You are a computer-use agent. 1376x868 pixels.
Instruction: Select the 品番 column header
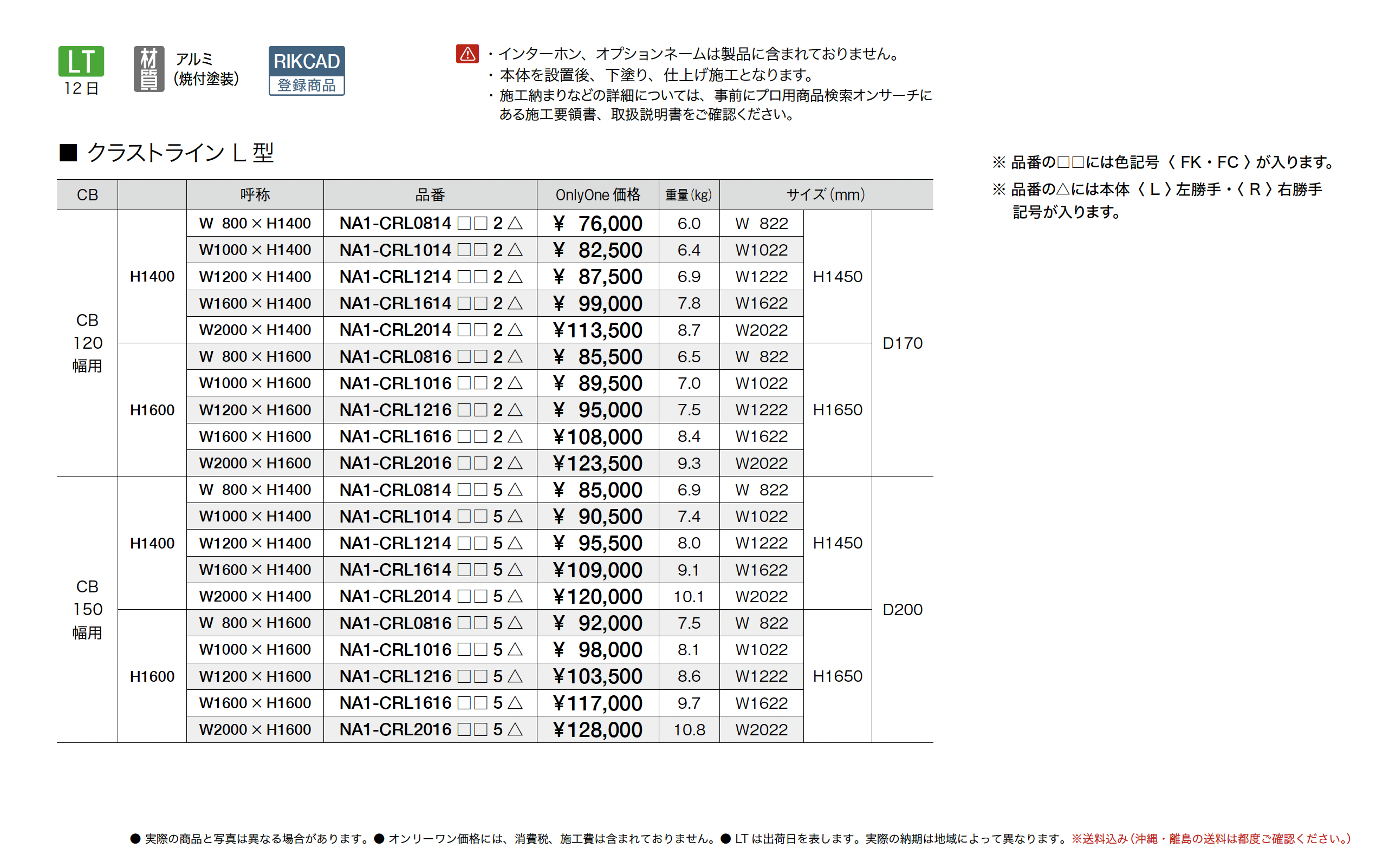pyautogui.click(x=430, y=195)
